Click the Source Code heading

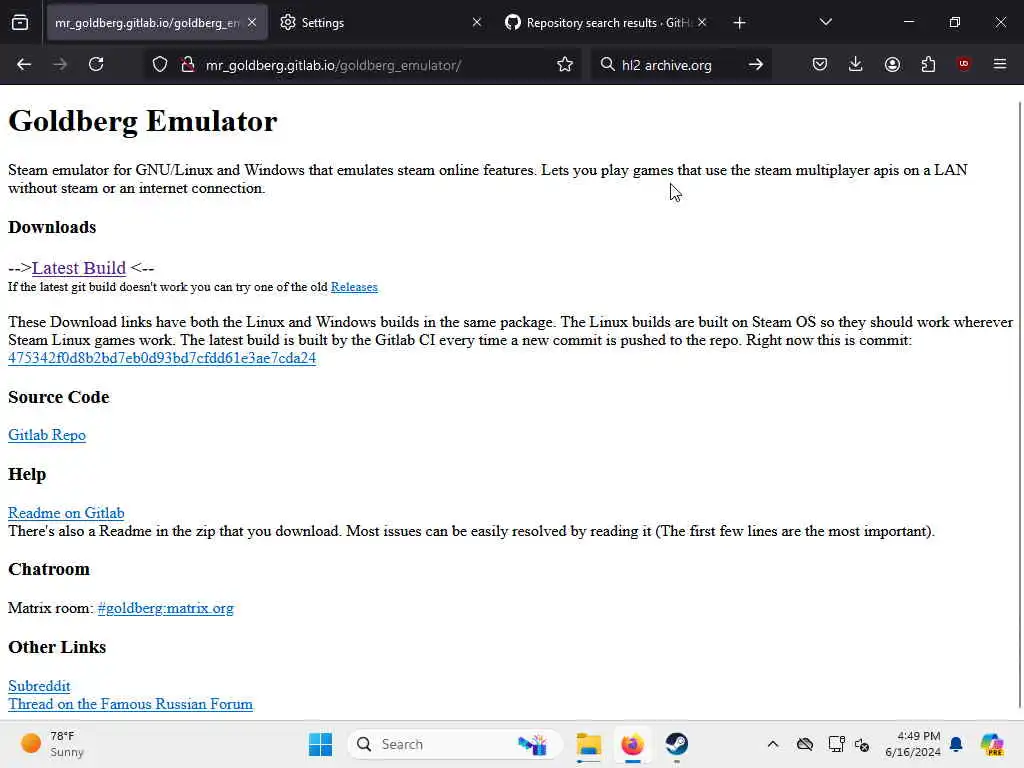tap(59, 397)
